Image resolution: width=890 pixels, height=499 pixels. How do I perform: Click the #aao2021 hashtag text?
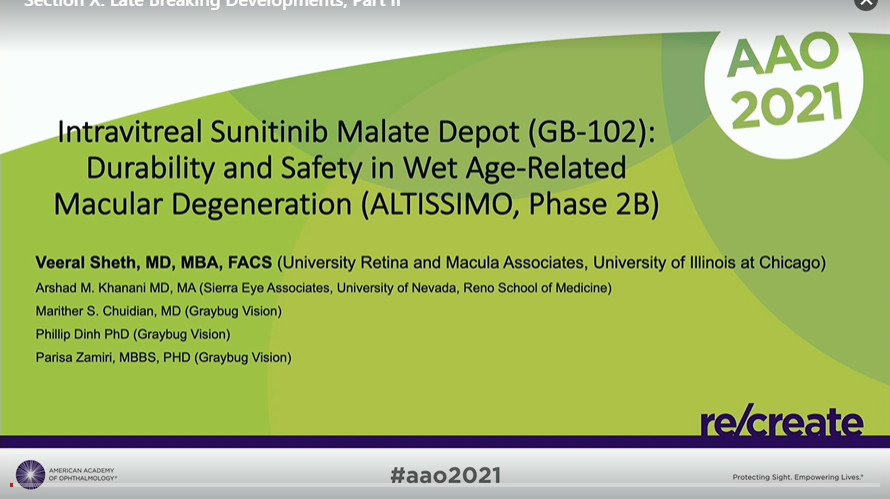(x=445, y=474)
